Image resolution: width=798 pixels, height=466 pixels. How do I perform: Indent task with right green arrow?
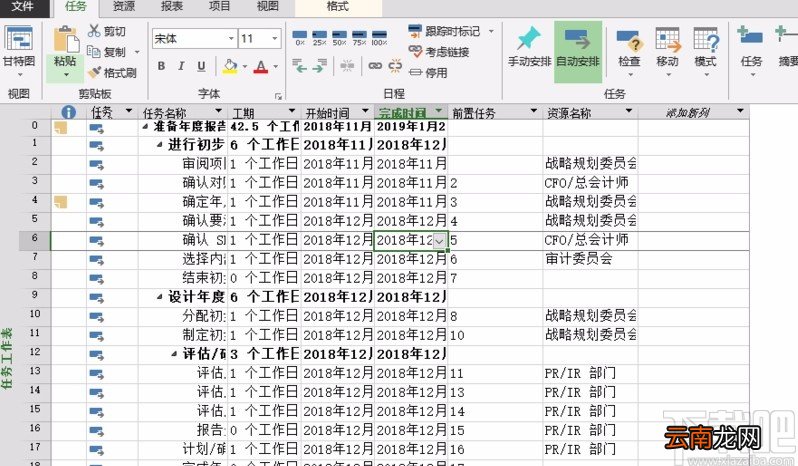coord(320,66)
